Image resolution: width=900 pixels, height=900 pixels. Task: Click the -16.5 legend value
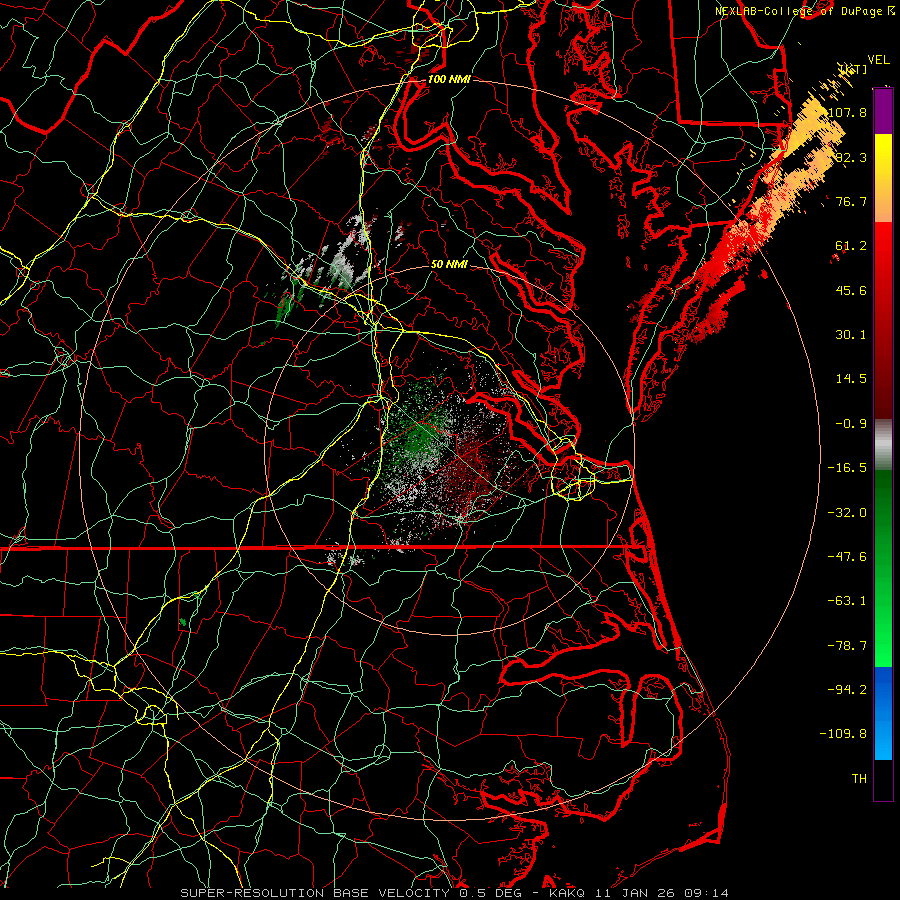coord(847,468)
